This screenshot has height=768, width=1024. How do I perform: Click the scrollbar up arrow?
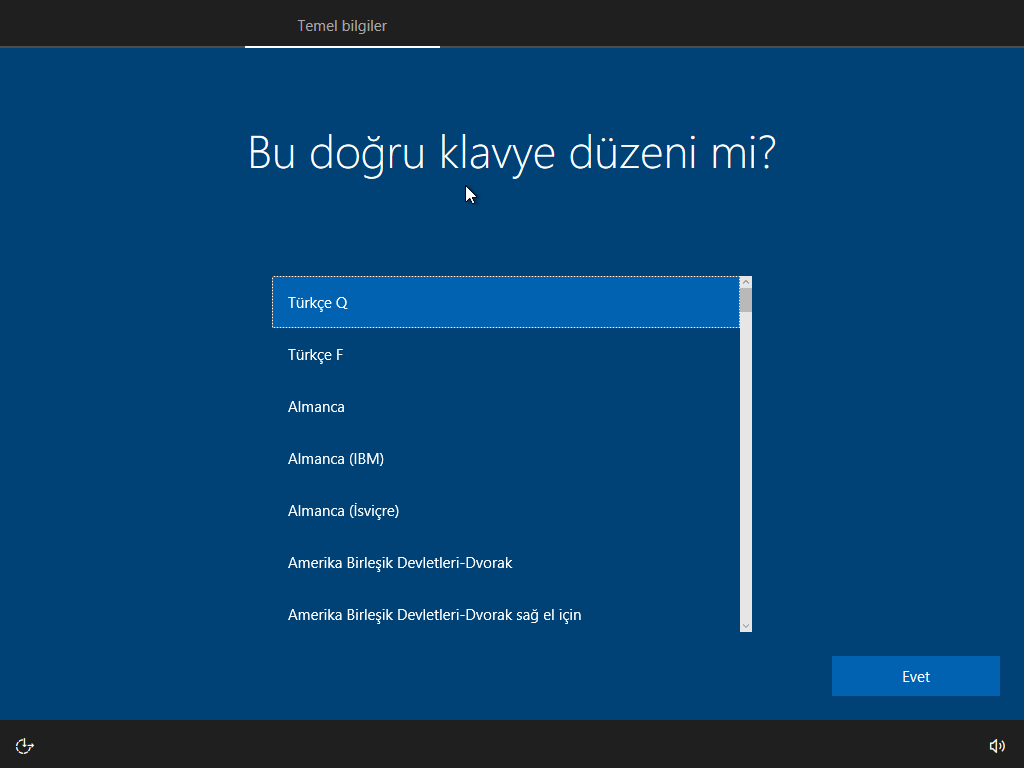point(745,282)
